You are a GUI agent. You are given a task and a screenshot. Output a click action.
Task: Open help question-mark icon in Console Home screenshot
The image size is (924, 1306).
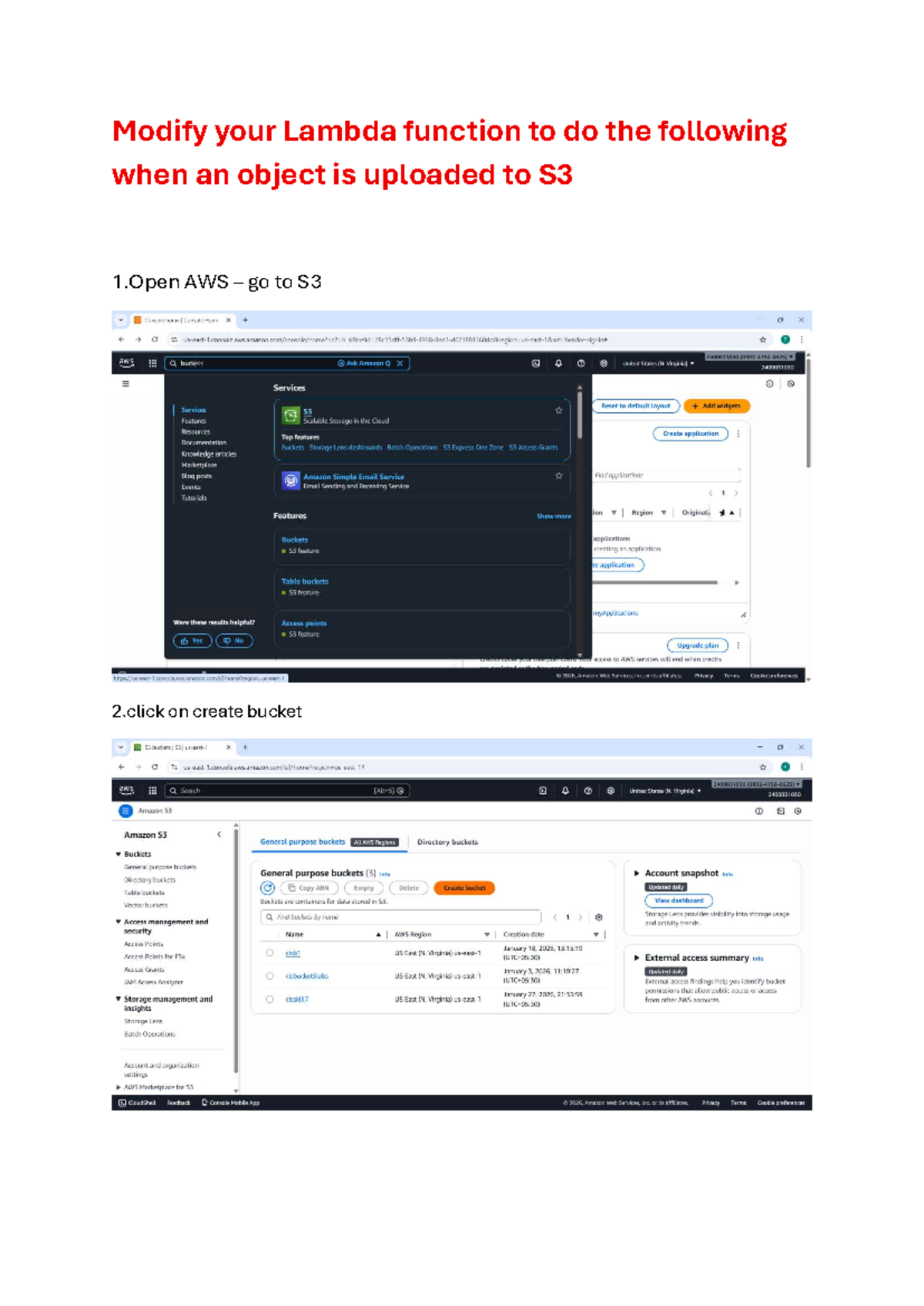click(x=581, y=363)
